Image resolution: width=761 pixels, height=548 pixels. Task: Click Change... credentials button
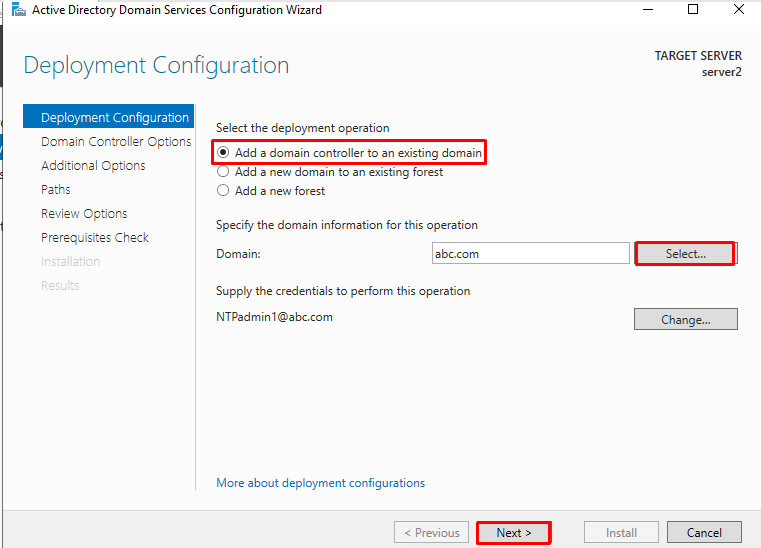click(x=685, y=319)
